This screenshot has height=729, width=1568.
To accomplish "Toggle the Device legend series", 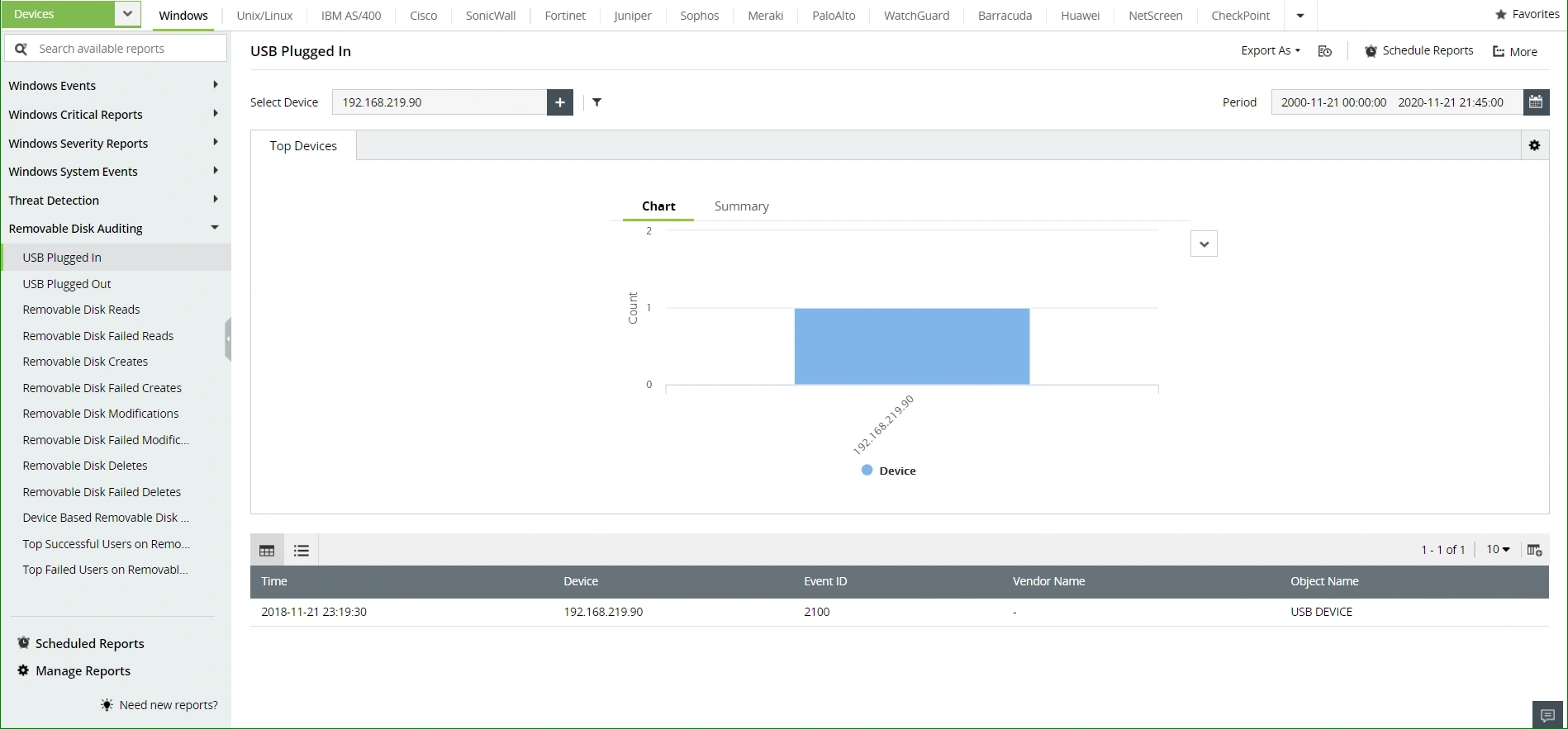I will point(889,471).
